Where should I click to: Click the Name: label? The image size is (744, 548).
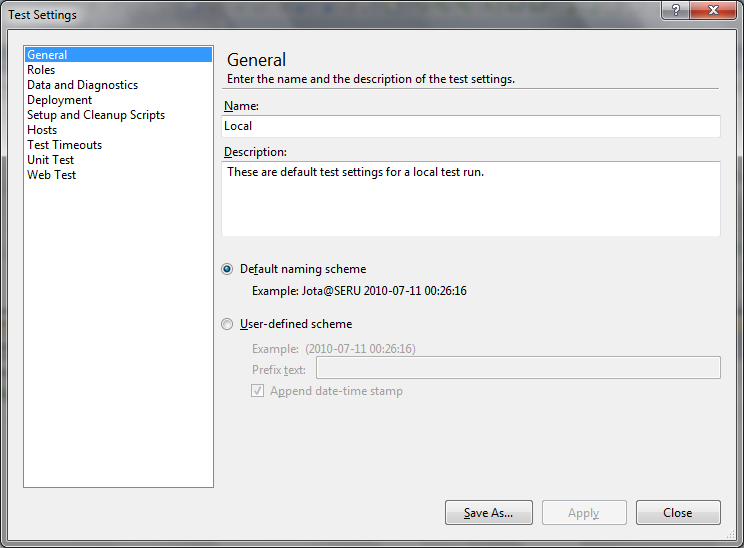pyautogui.click(x=242, y=106)
